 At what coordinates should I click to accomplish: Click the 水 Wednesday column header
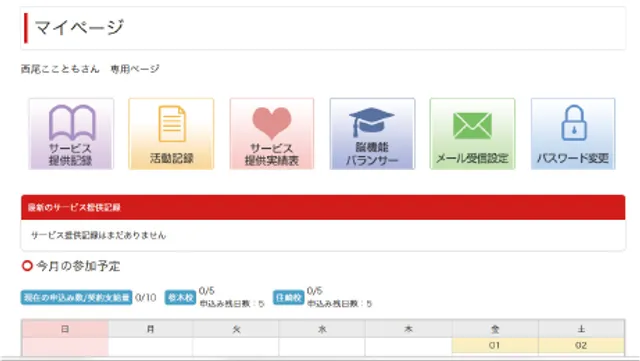coord(322,329)
